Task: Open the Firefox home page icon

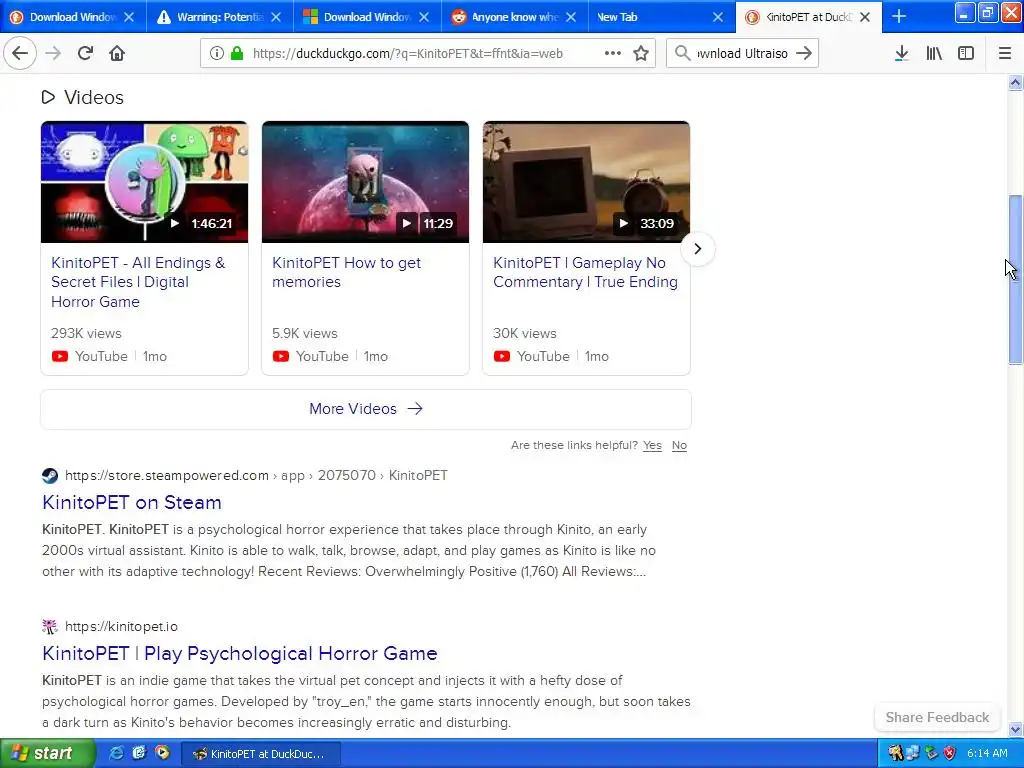Action: 117,54
